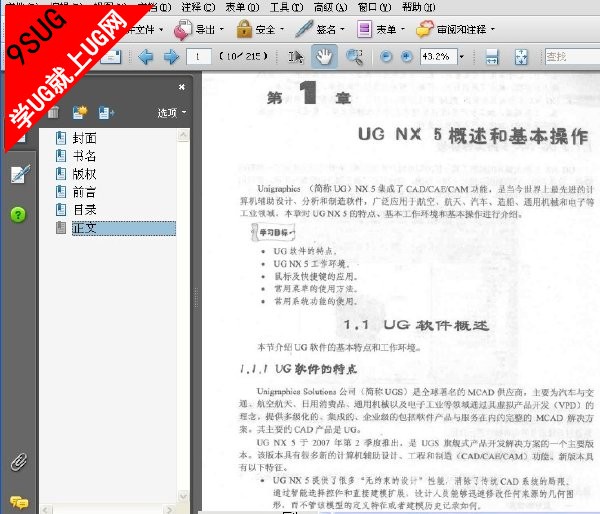Screen dimensions: 600x514
Task: Zoom out with the minus button
Action: (x=386, y=57)
